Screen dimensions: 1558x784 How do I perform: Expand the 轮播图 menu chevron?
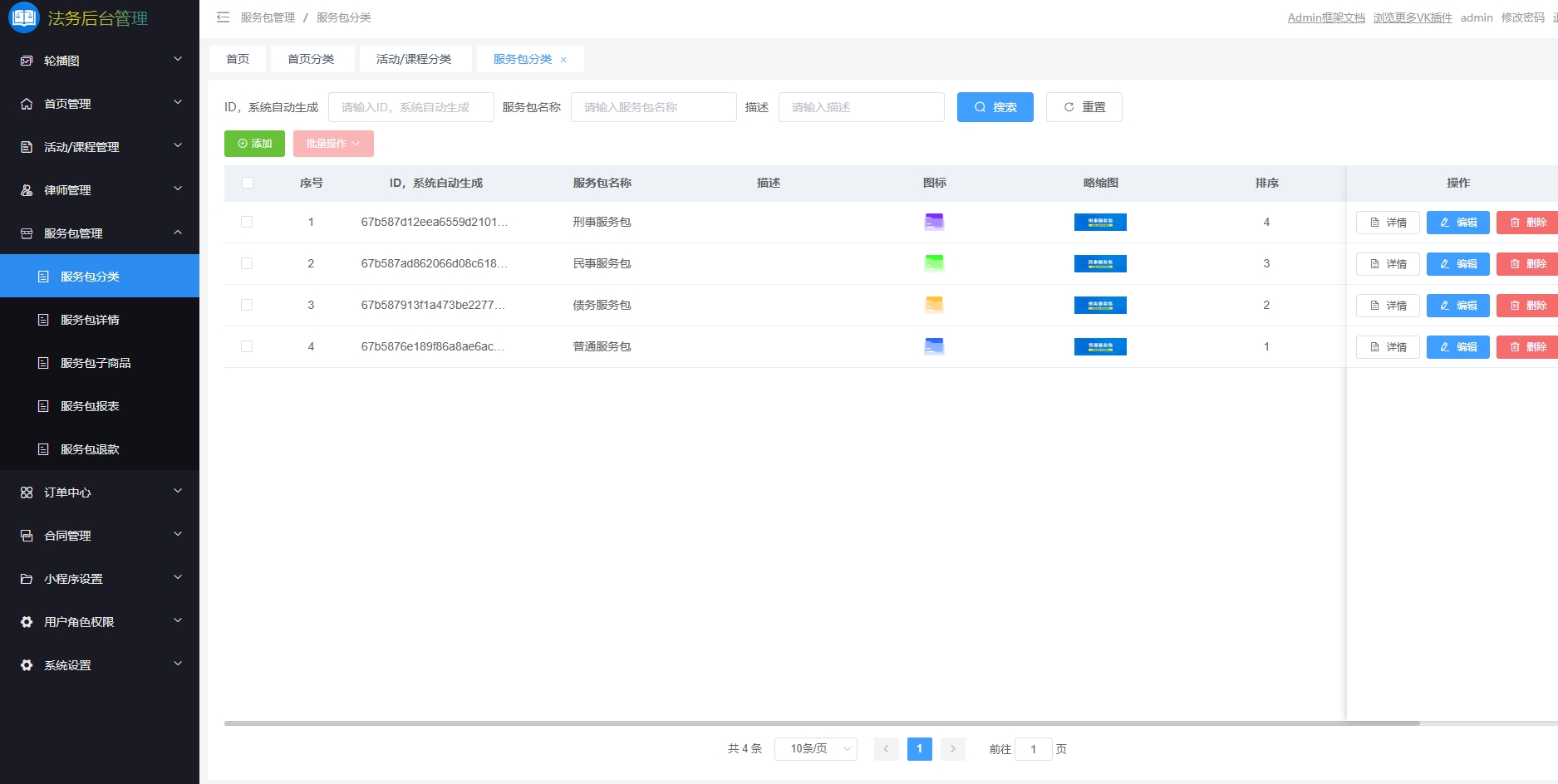pos(178,59)
